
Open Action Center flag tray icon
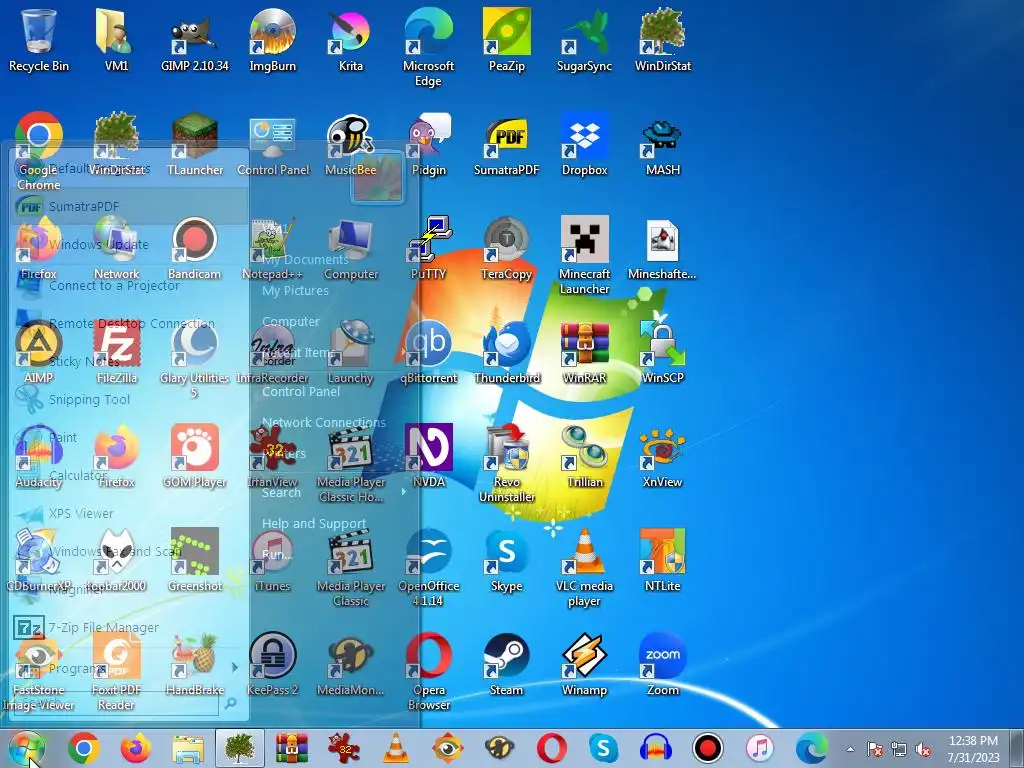tap(874, 750)
